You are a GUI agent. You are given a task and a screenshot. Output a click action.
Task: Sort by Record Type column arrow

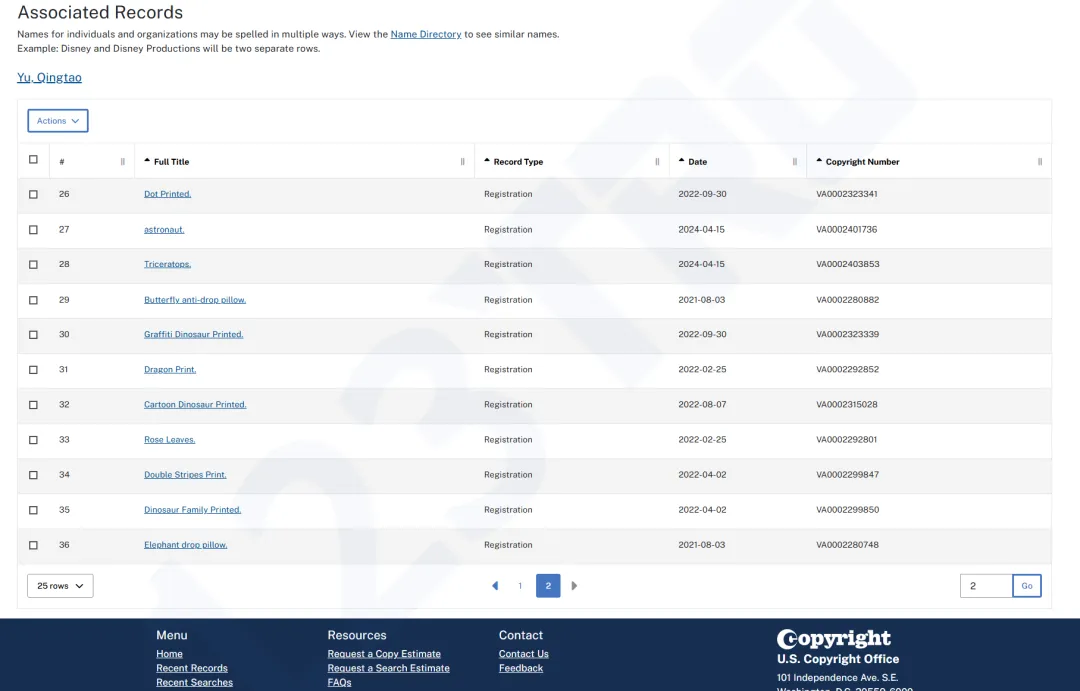[x=487, y=161]
